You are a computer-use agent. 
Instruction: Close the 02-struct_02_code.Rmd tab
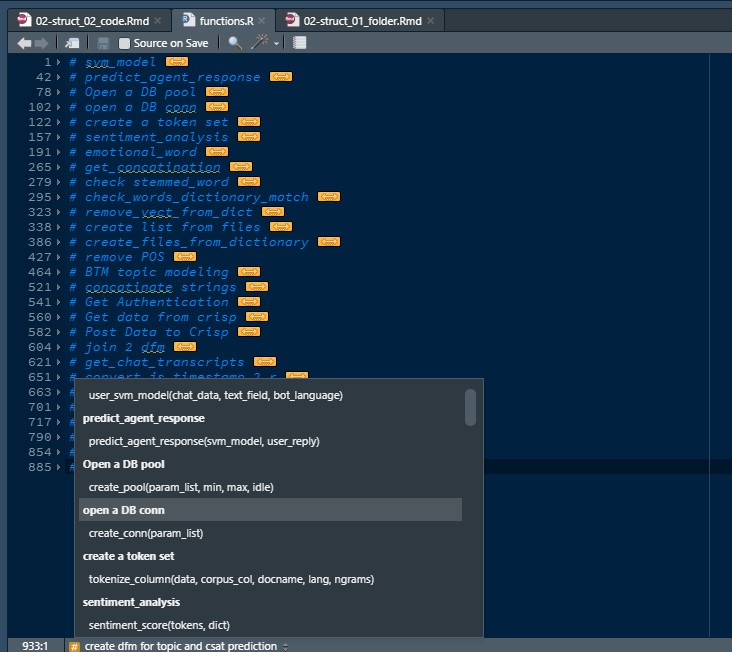coord(158,21)
